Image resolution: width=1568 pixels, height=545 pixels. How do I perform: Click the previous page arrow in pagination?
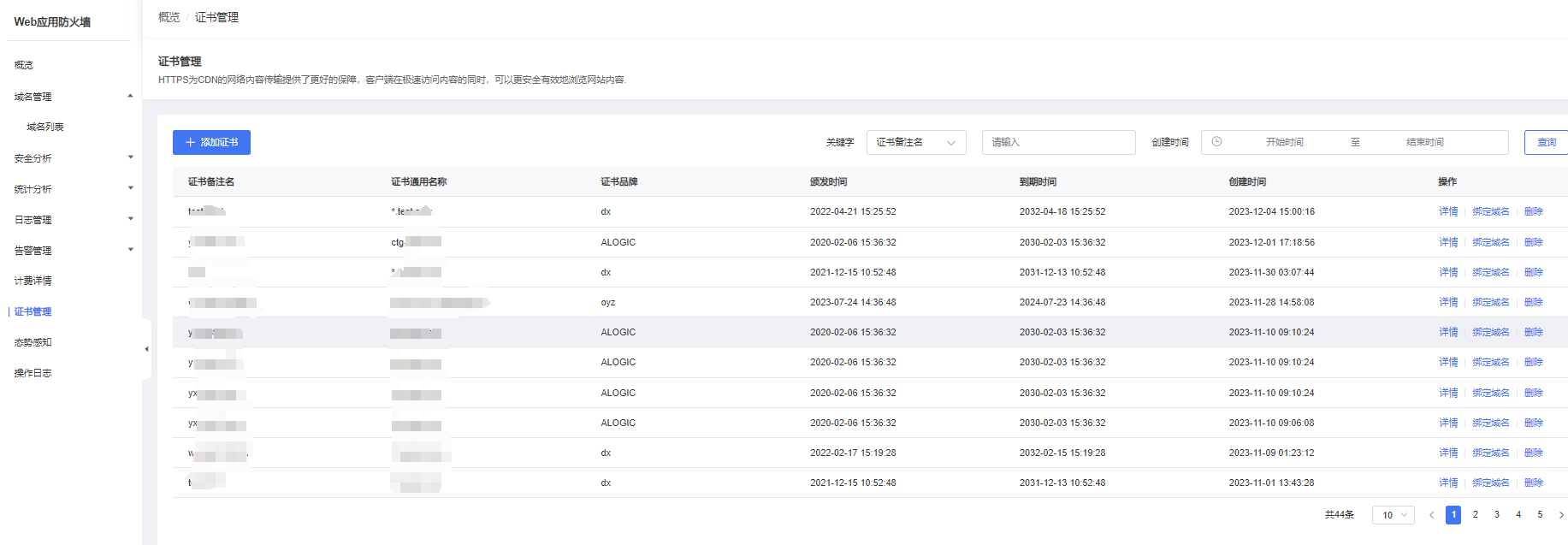[1431, 515]
